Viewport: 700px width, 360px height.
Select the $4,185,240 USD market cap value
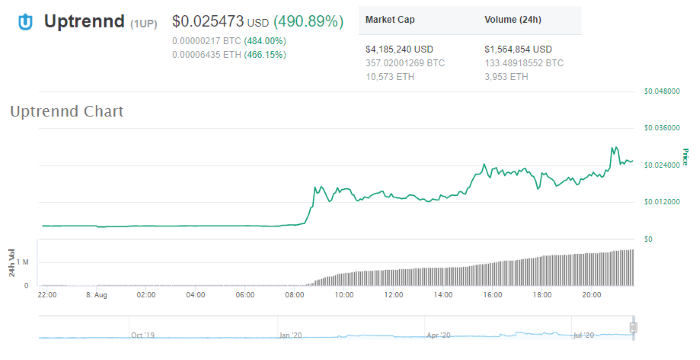(399, 50)
